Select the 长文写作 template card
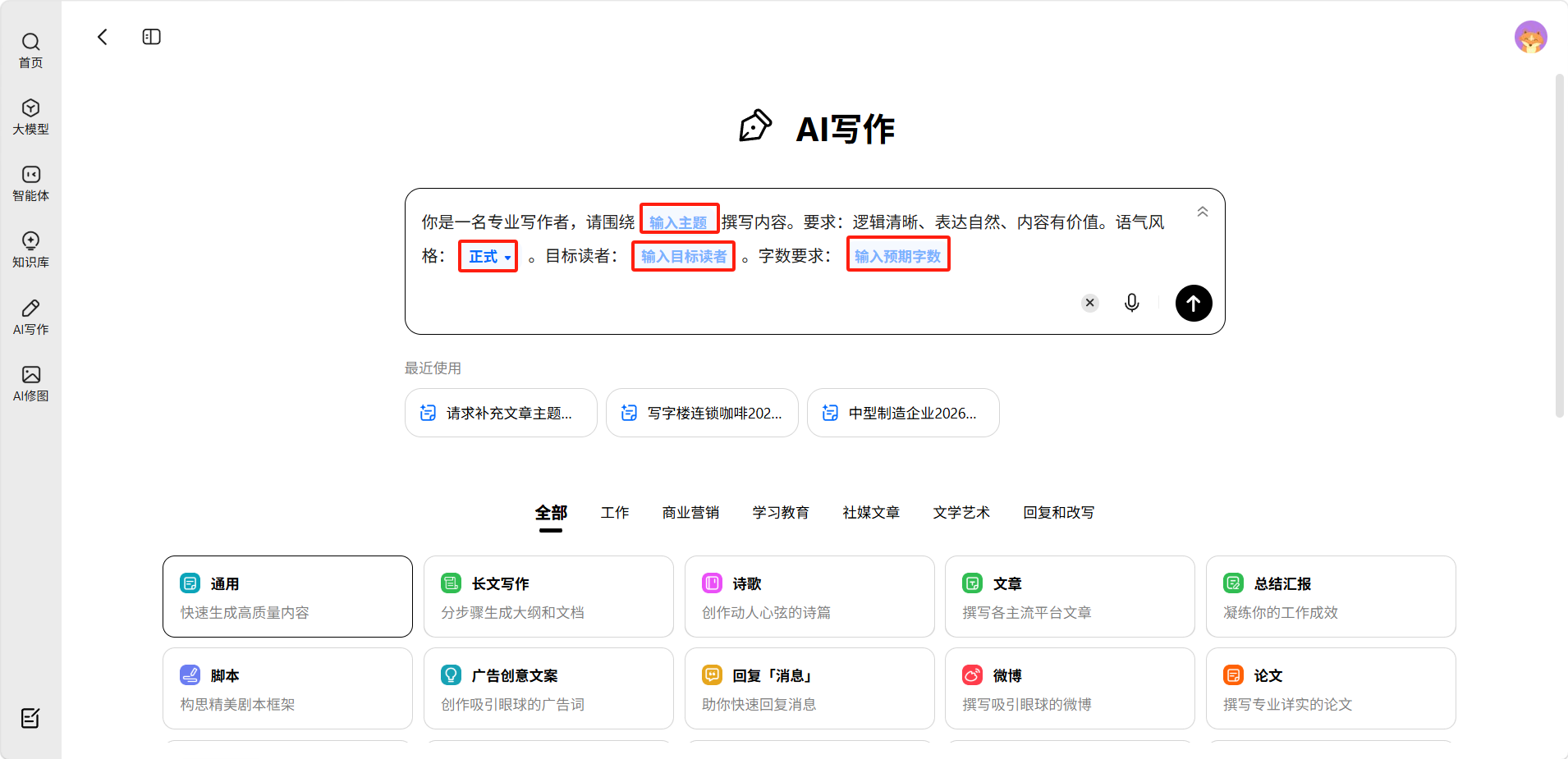Image resolution: width=1568 pixels, height=759 pixels. point(548,597)
